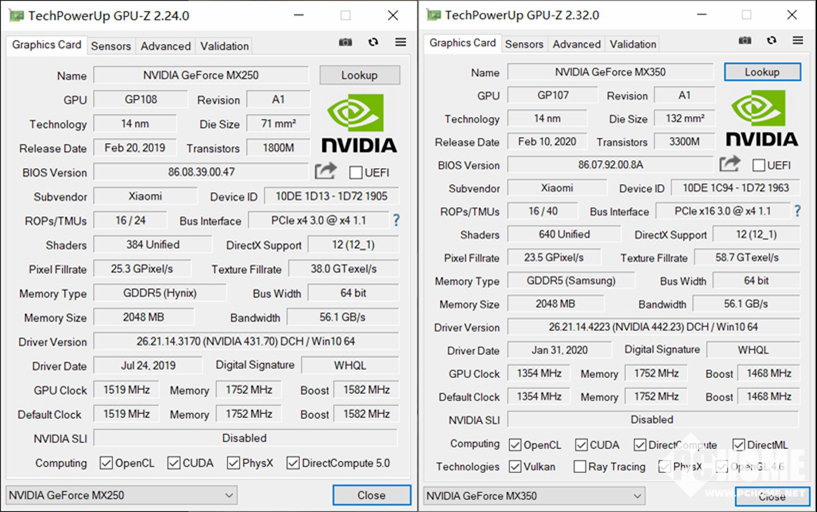Viewport: 817px width, 512px height.
Task: Toggle UEFI checkbox in MX250 window
Action: click(x=356, y=172)
